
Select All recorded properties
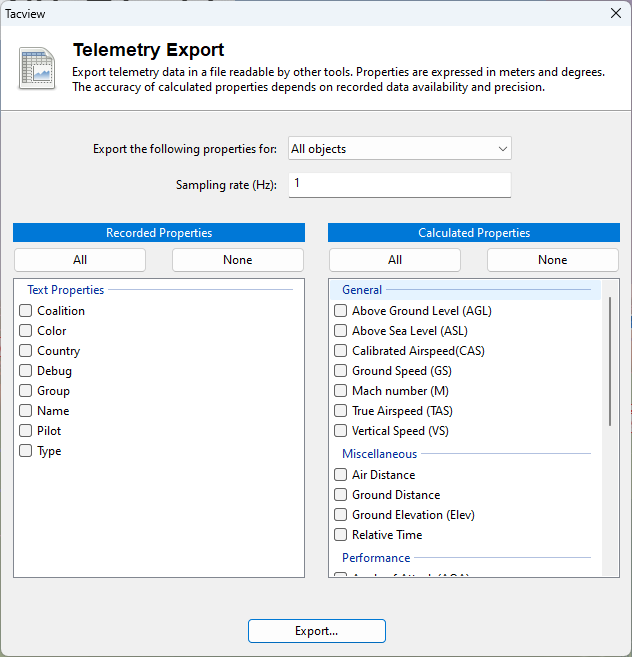80,260
